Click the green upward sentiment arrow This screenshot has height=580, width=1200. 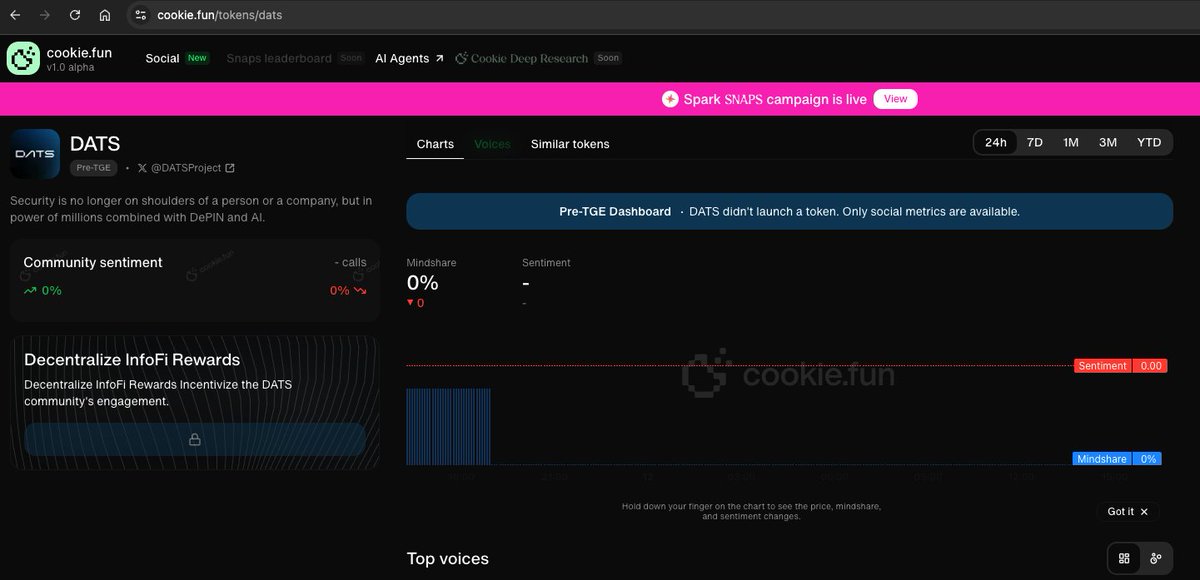pos(30,290)
